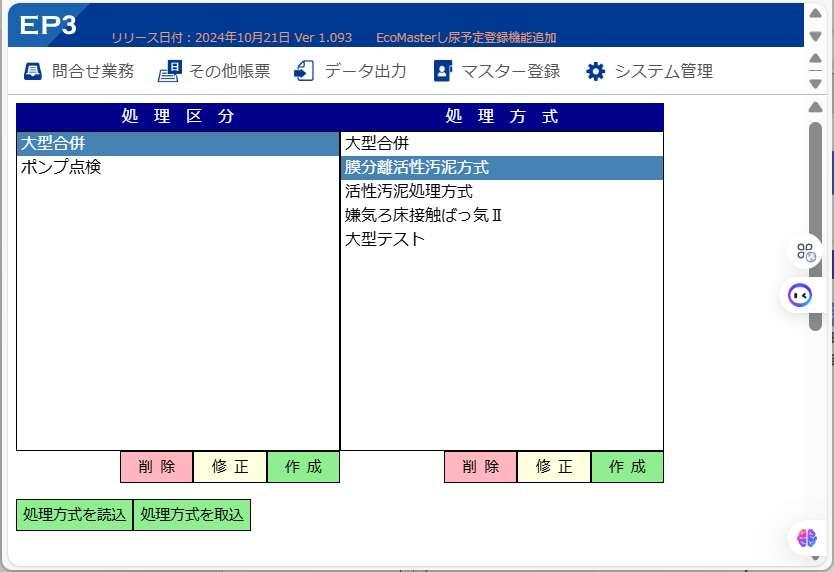Click the 問合せ業務 stamp icon
This screenshot has width=834, height=572.
tap(32, 71)
